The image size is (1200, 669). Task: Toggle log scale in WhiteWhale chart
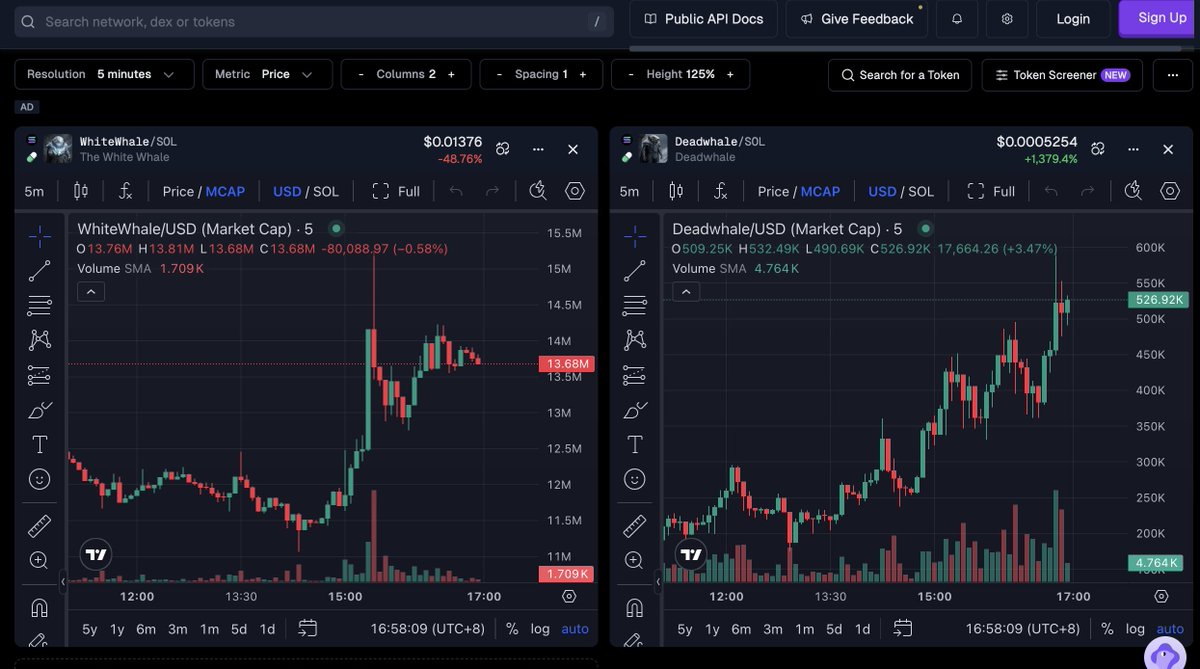pos(540,629)
